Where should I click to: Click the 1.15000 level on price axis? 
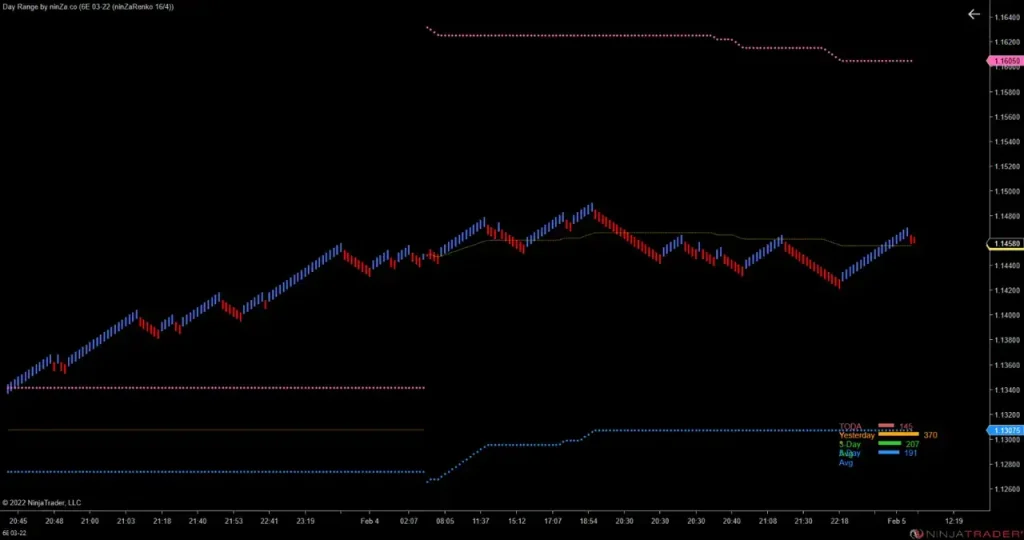[x=1004, y=191]
